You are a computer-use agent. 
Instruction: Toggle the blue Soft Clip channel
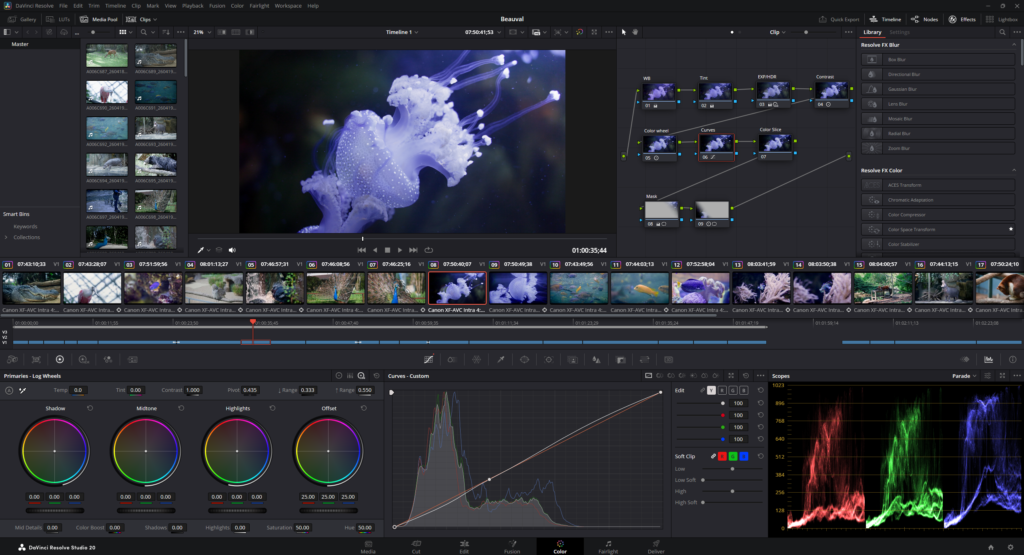click(743, 456)
